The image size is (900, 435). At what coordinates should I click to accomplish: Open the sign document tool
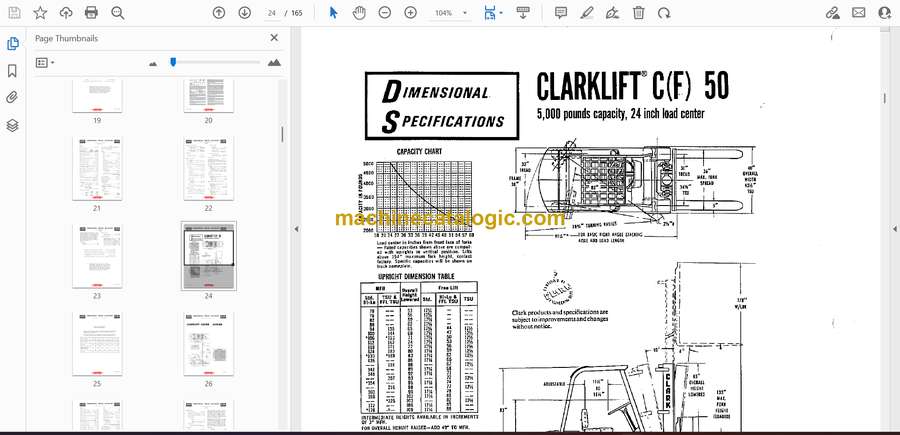(612, 13)
